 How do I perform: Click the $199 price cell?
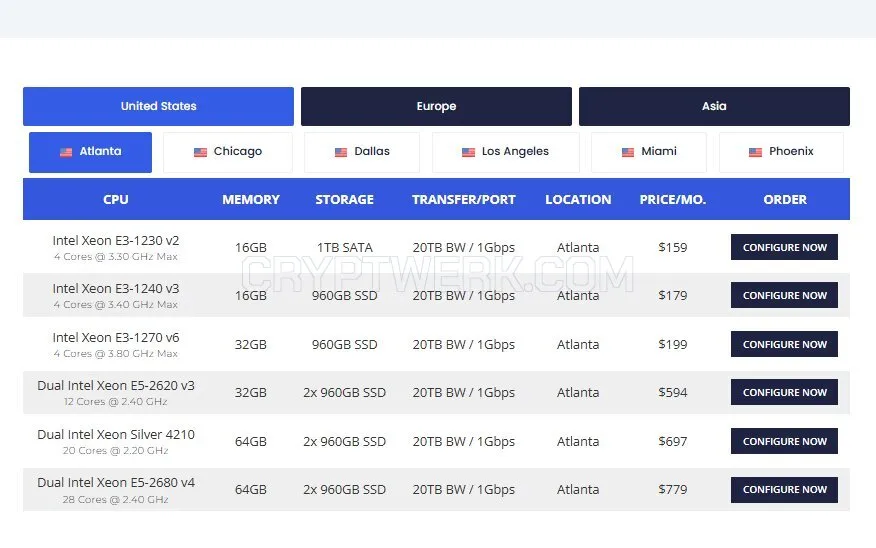(673, 345)
